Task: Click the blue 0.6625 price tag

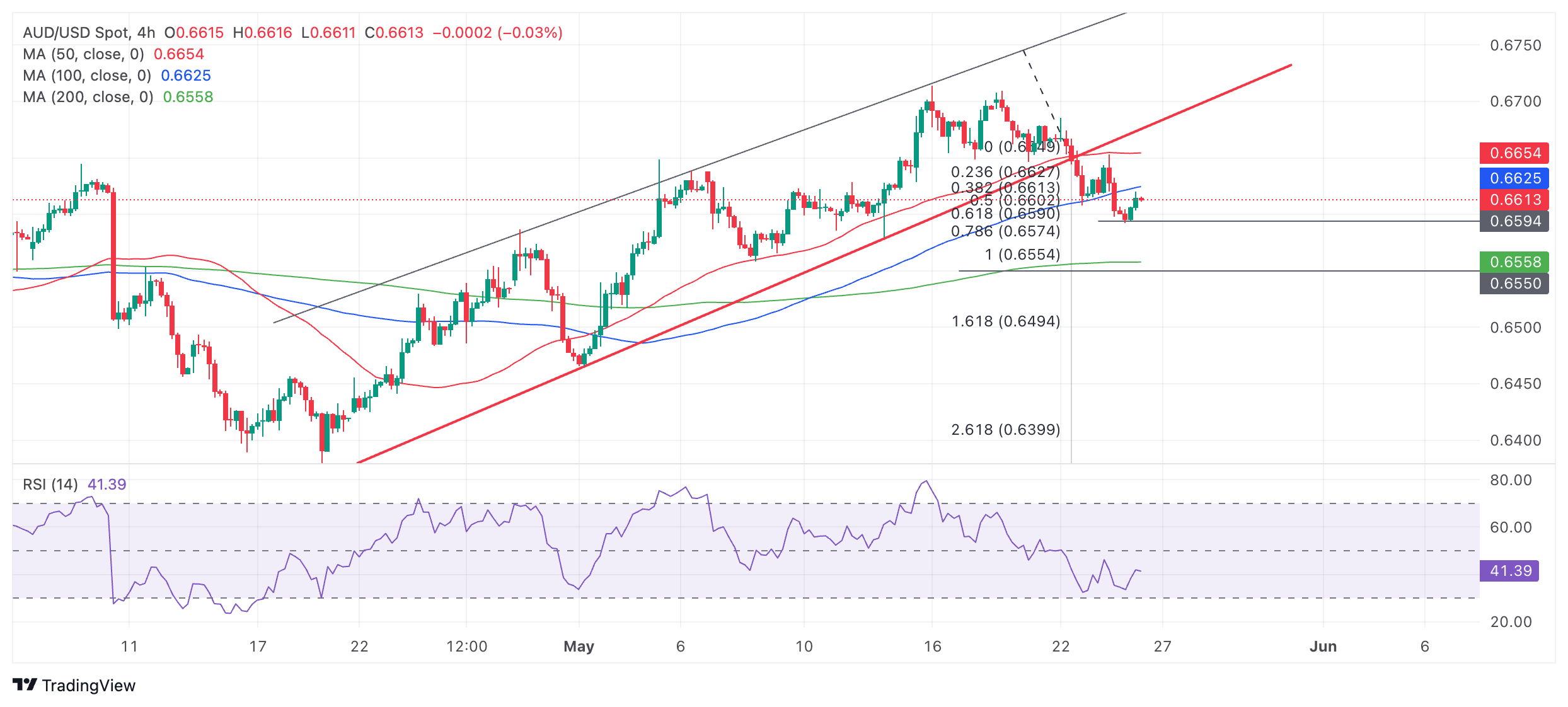Action: [1514, 178]
